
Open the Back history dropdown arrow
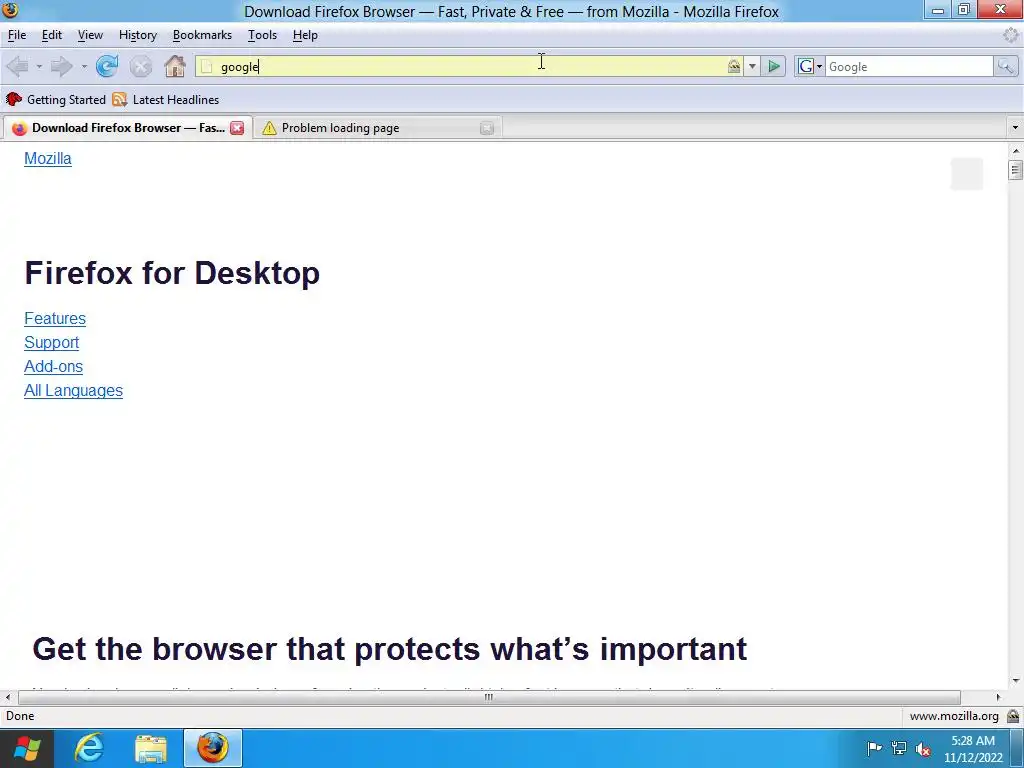pos(39,67)
